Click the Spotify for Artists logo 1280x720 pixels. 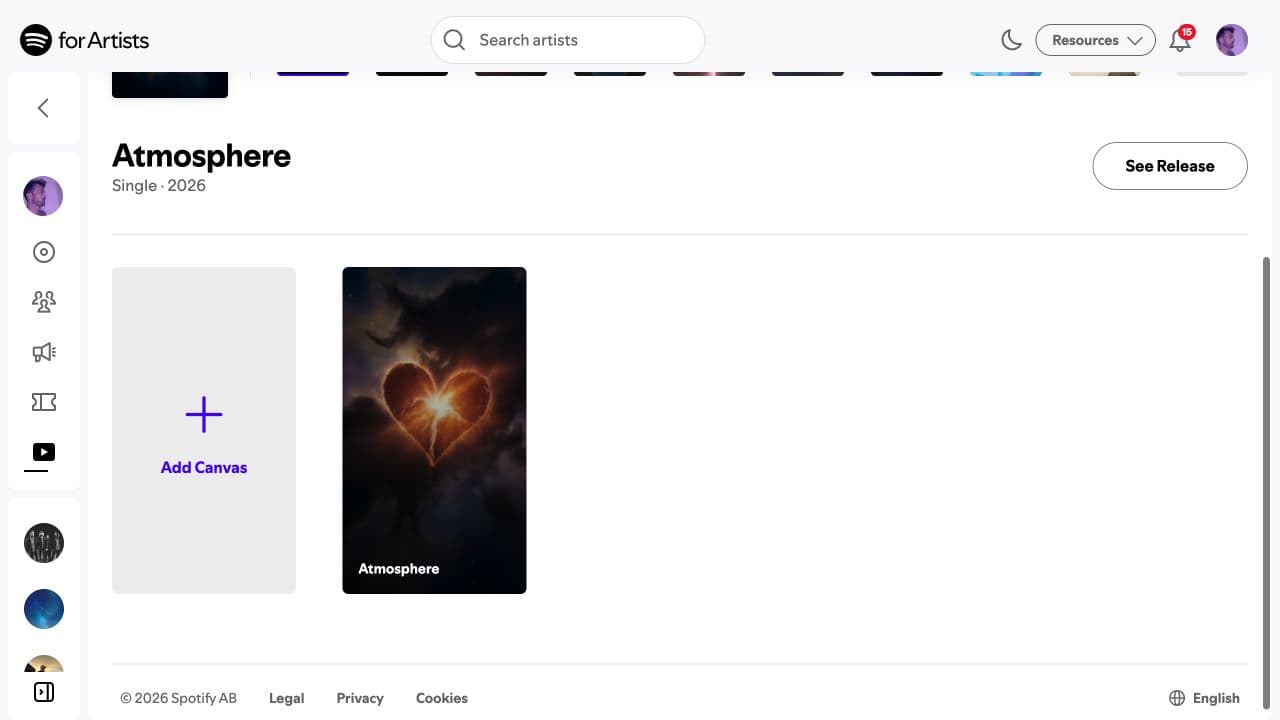tap(85, 40)
